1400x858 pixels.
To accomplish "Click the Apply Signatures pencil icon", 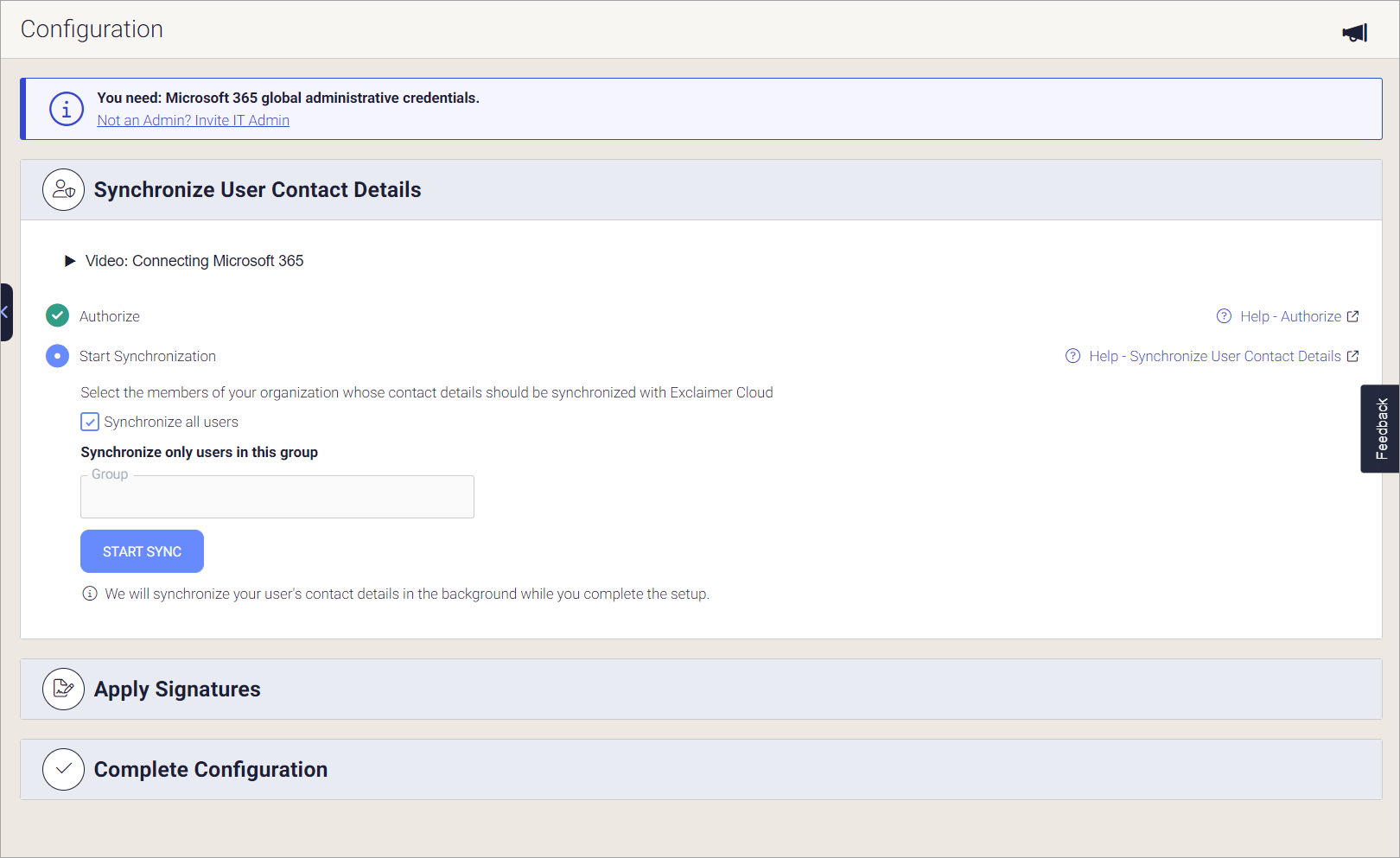I will point(63,689).
